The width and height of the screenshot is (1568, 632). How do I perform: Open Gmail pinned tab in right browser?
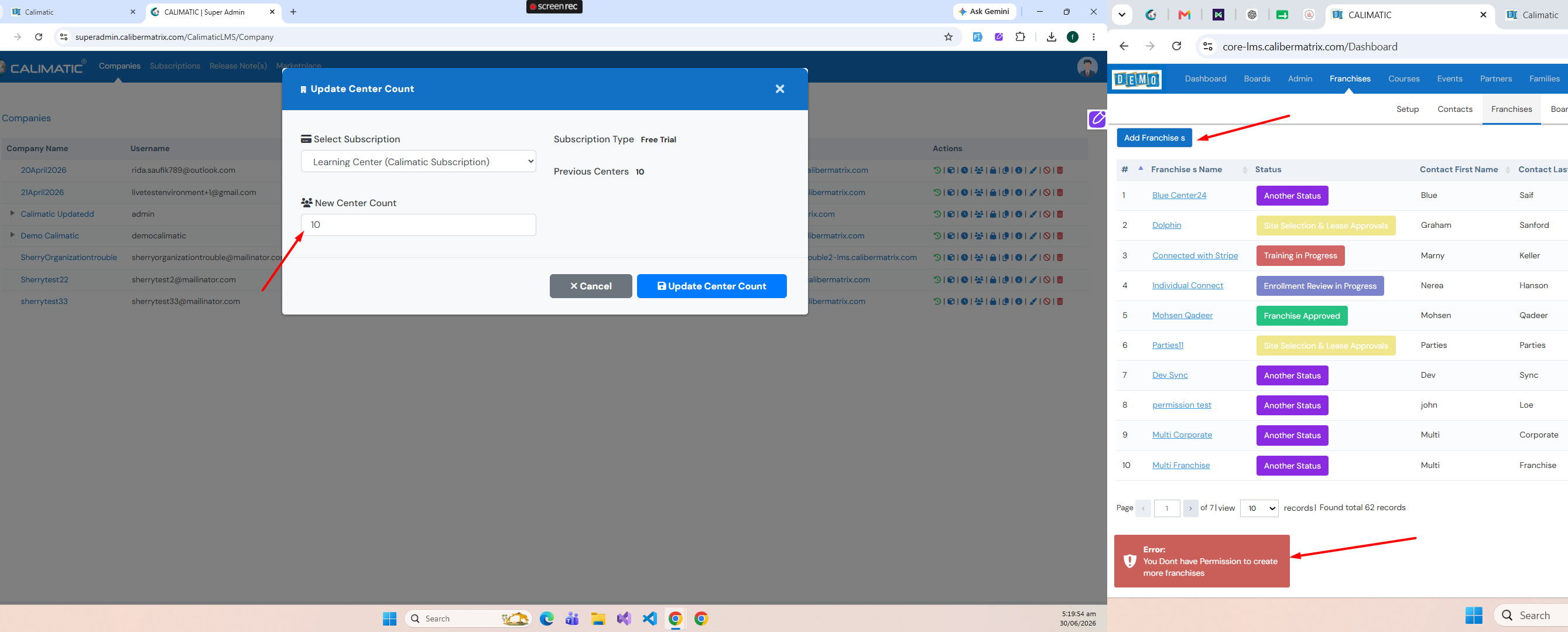(x=1184, y=15)
